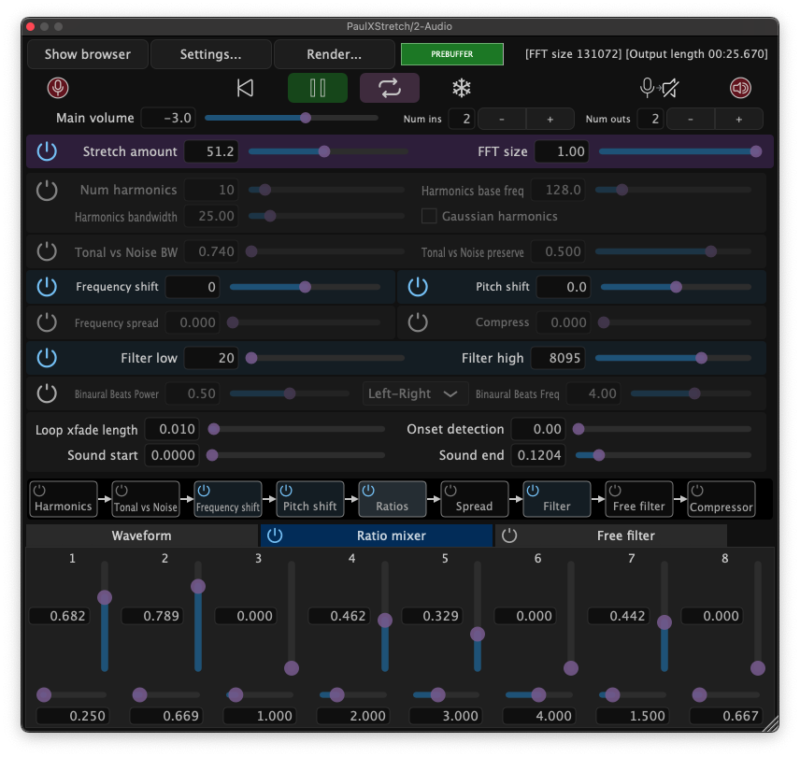
Task: Toggle Pitch shift power button
Action: 418,287
